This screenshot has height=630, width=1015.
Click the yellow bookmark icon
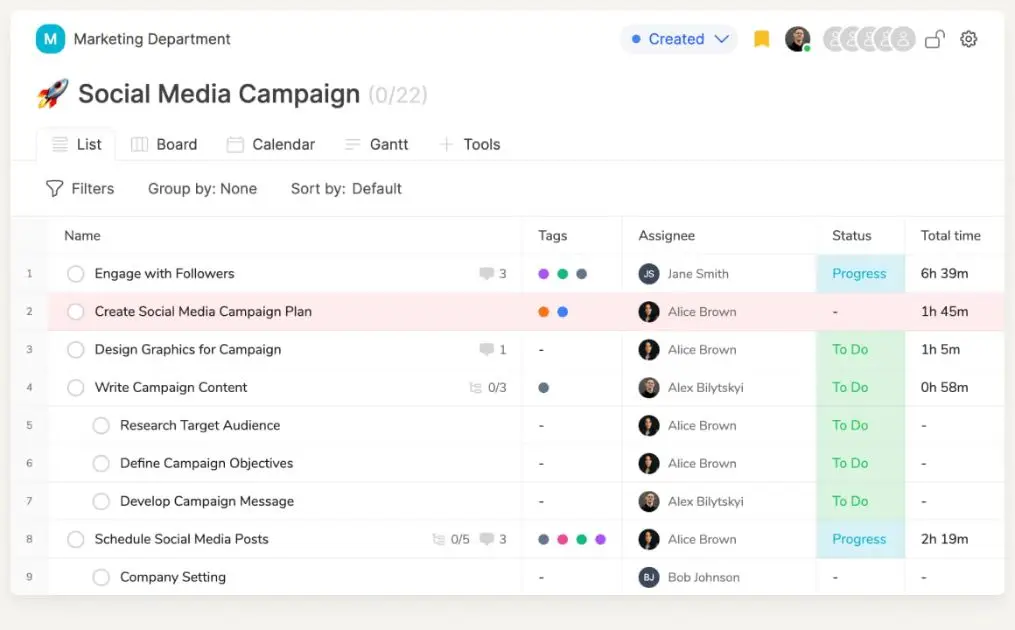[761, 39]
